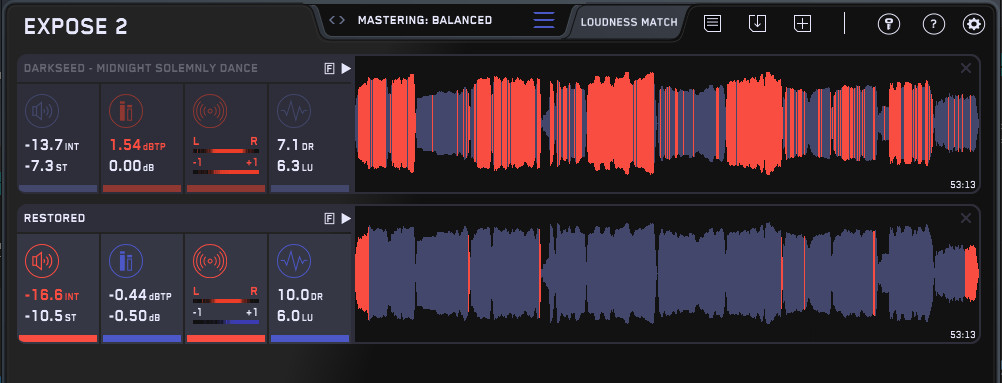Open the preset list hamburger menu
This screenshot has width=1002, height=383.
[544, 20]
